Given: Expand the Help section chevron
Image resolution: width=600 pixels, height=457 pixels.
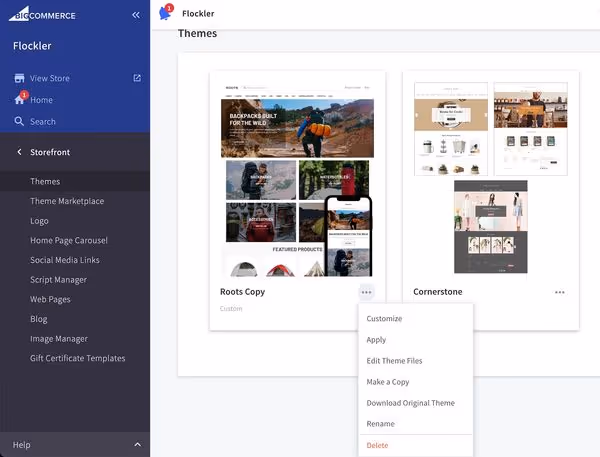Looking at the screenshot, I should (137, 445).
